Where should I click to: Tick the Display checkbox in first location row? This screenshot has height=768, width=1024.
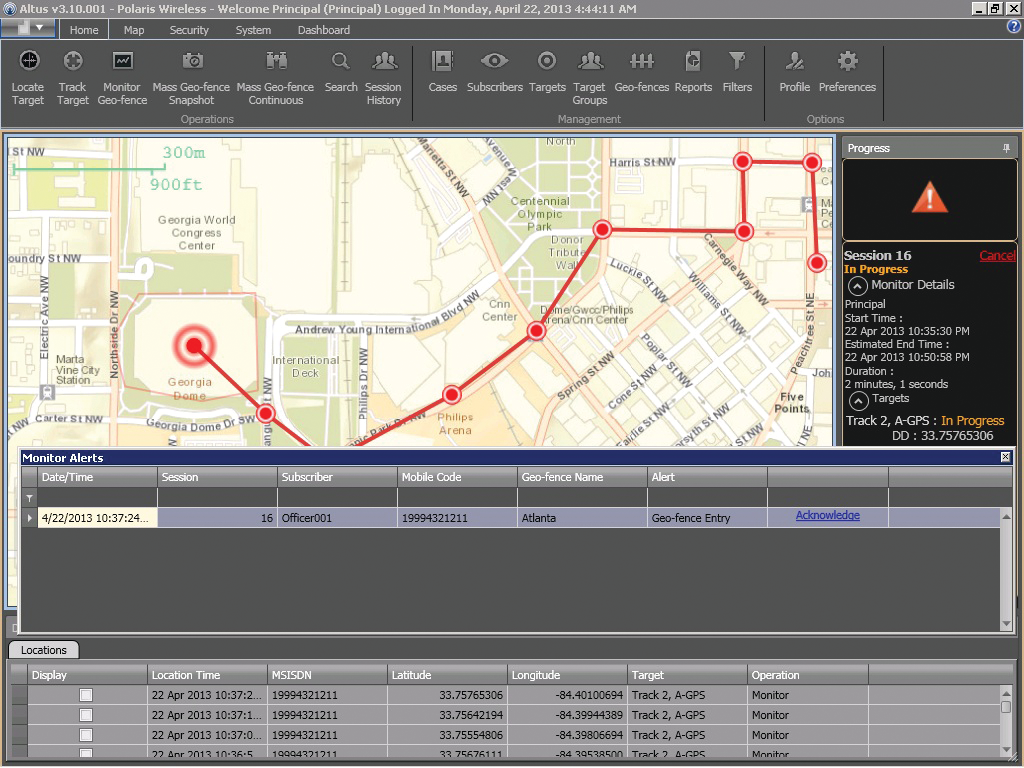pyautogui.click(x=86, y=695)
